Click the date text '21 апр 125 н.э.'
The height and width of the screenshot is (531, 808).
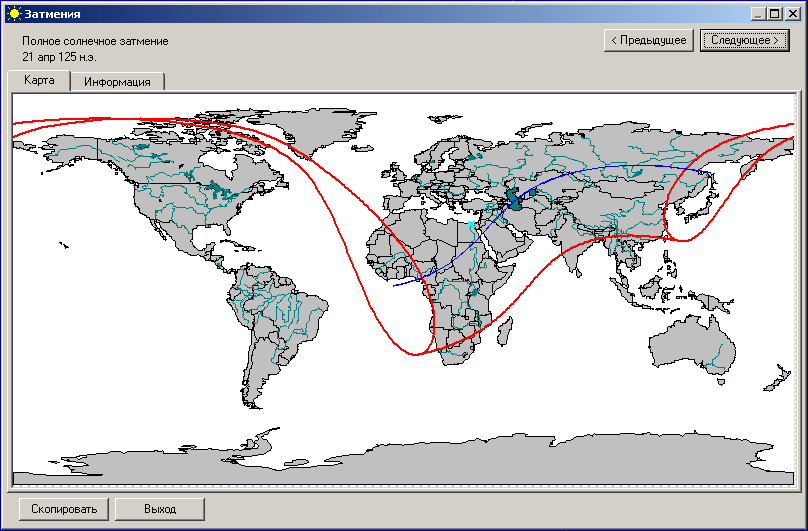58,57
